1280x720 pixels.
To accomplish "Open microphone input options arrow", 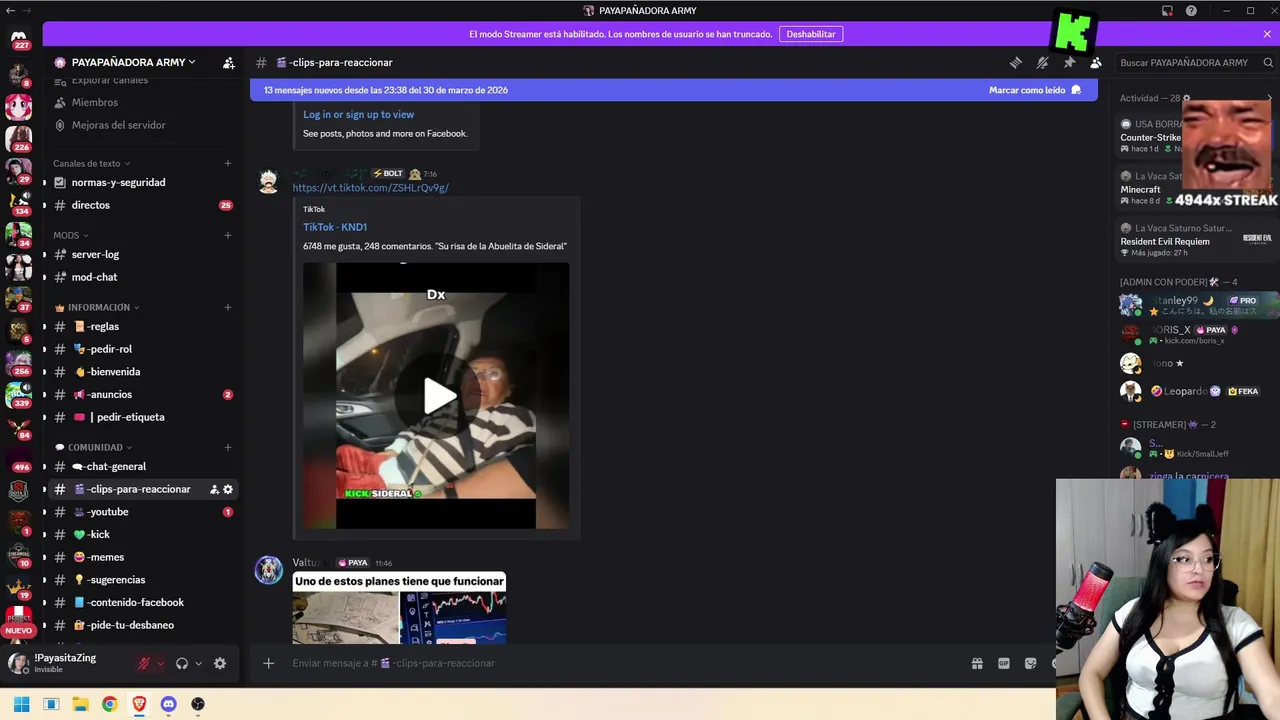I will pos(160,663).
